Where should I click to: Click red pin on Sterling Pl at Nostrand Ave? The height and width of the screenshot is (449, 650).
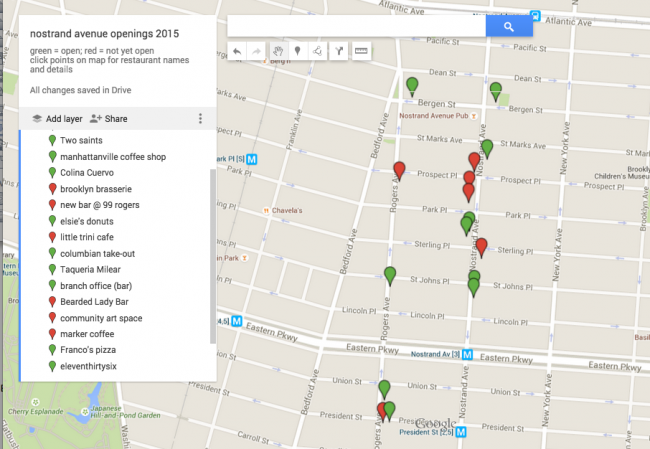(481, 248)
